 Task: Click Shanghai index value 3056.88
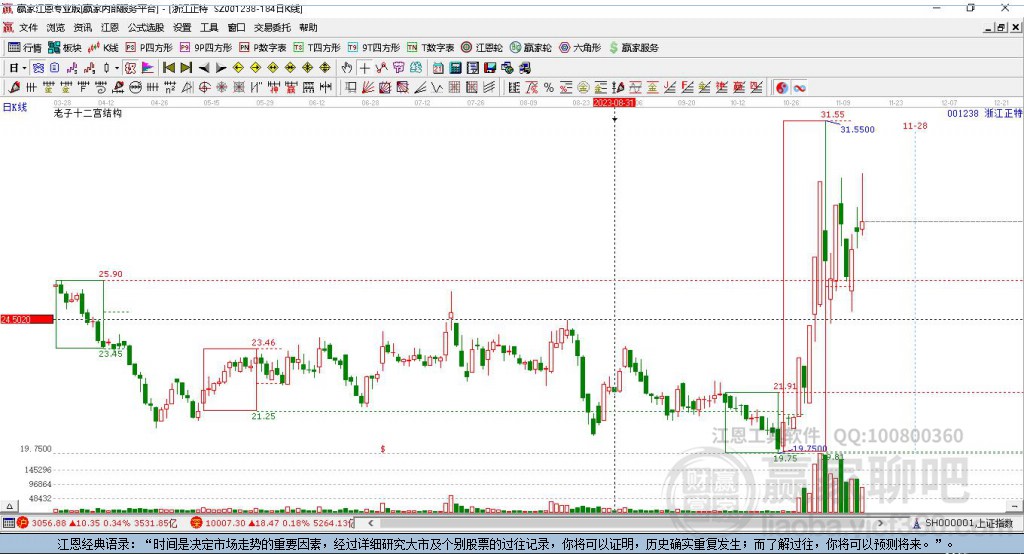tap(49, 523)
